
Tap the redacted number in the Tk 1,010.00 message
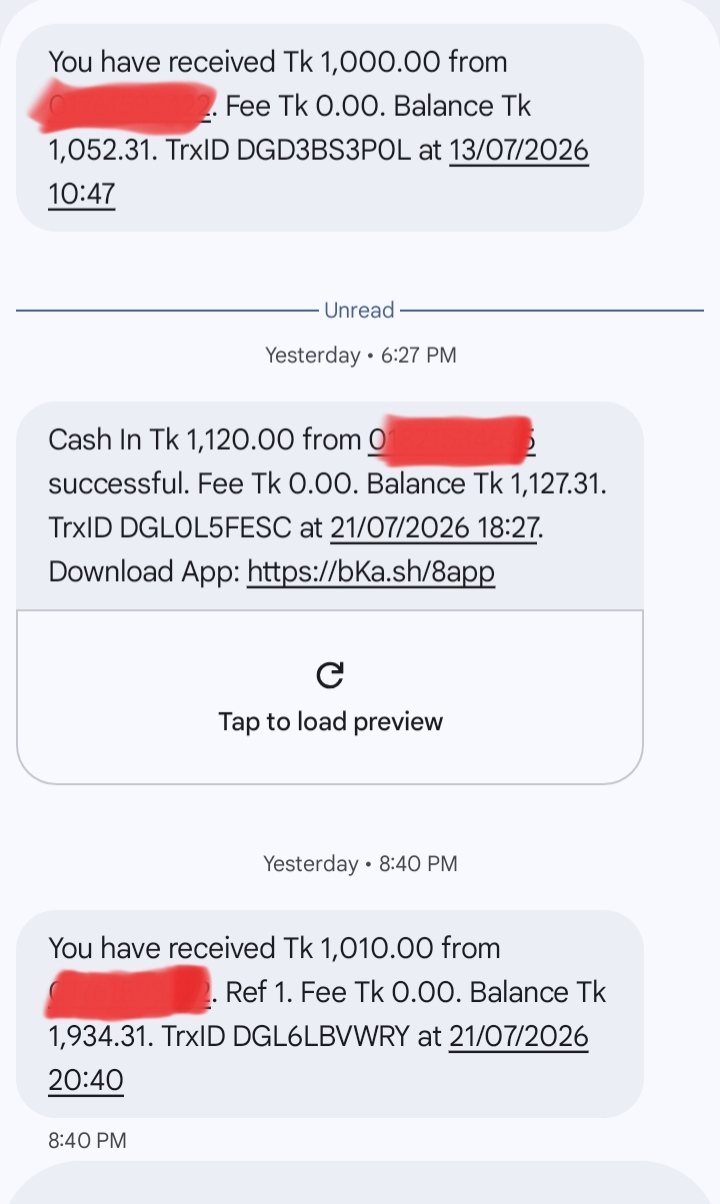point(128,992)
